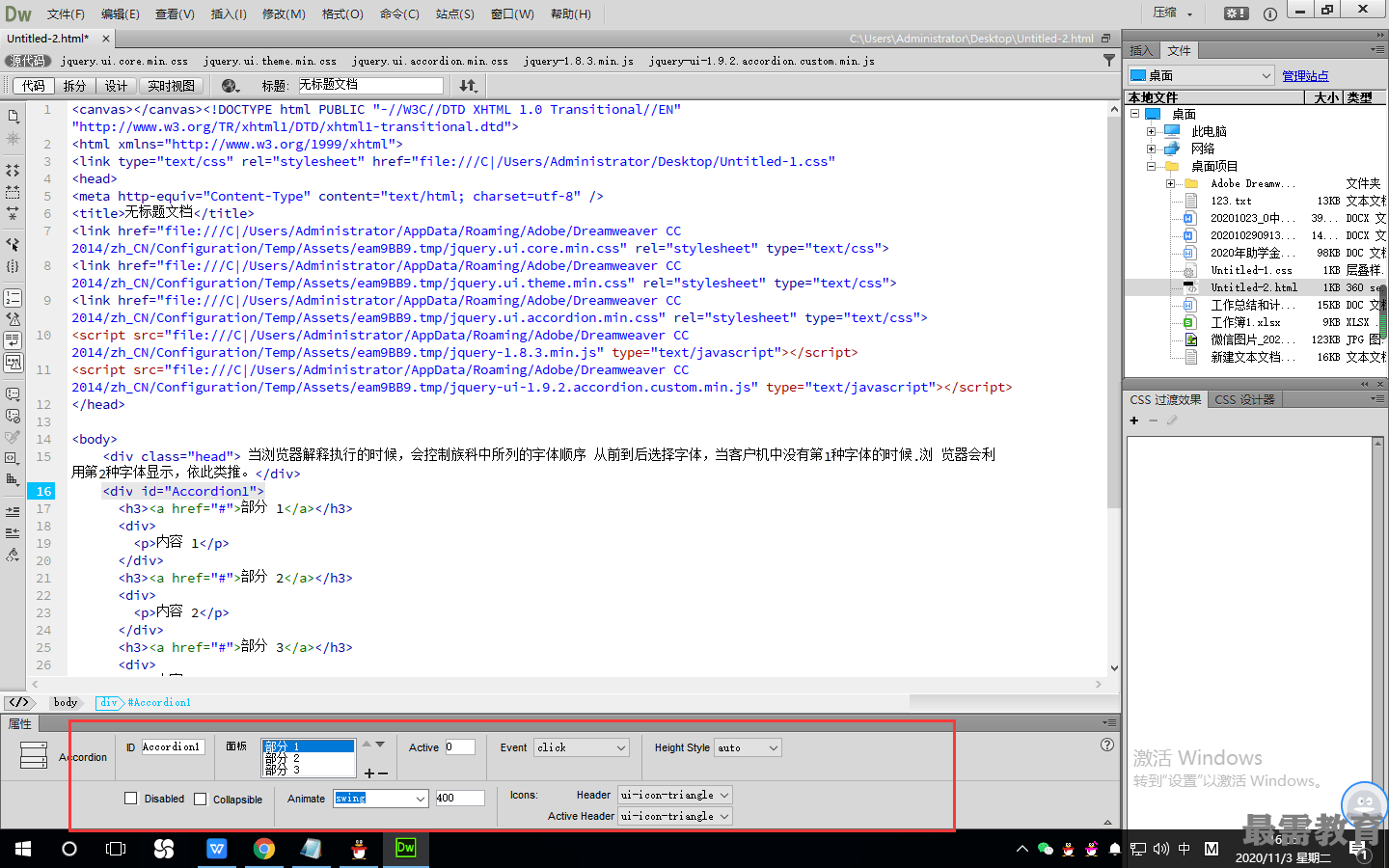
Task: Click the 实时视图 live view button
Action: click(171, 86)
